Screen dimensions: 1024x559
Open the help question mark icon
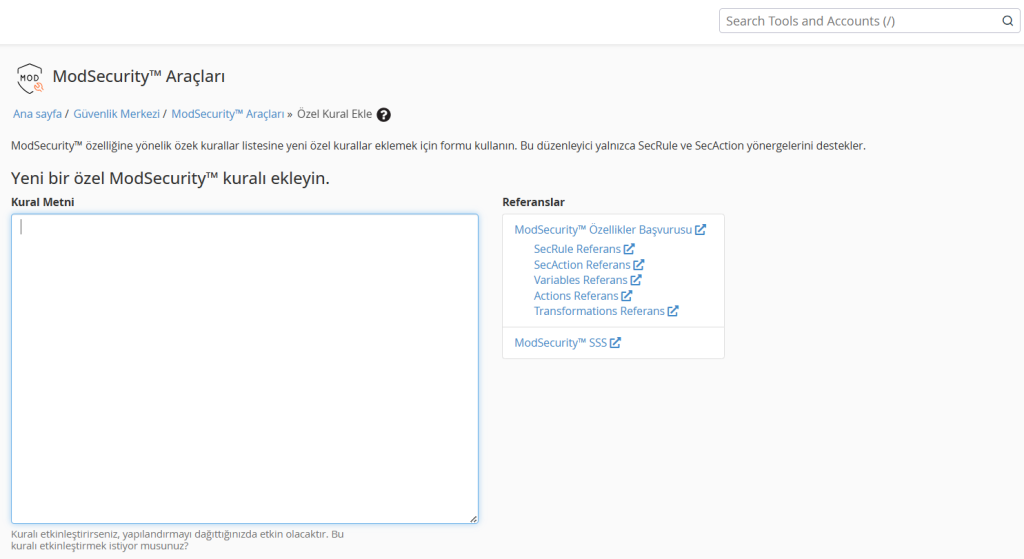coord(384,114)
